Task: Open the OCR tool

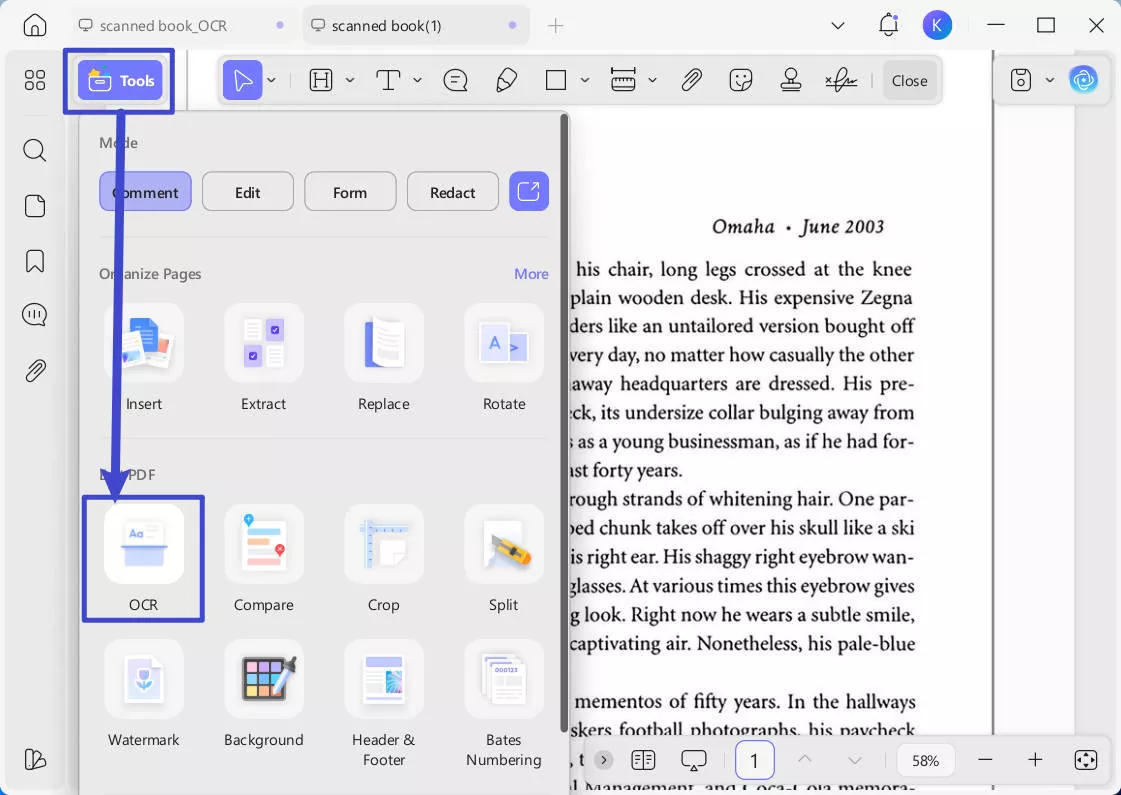Action: click(x=143, y=544)
